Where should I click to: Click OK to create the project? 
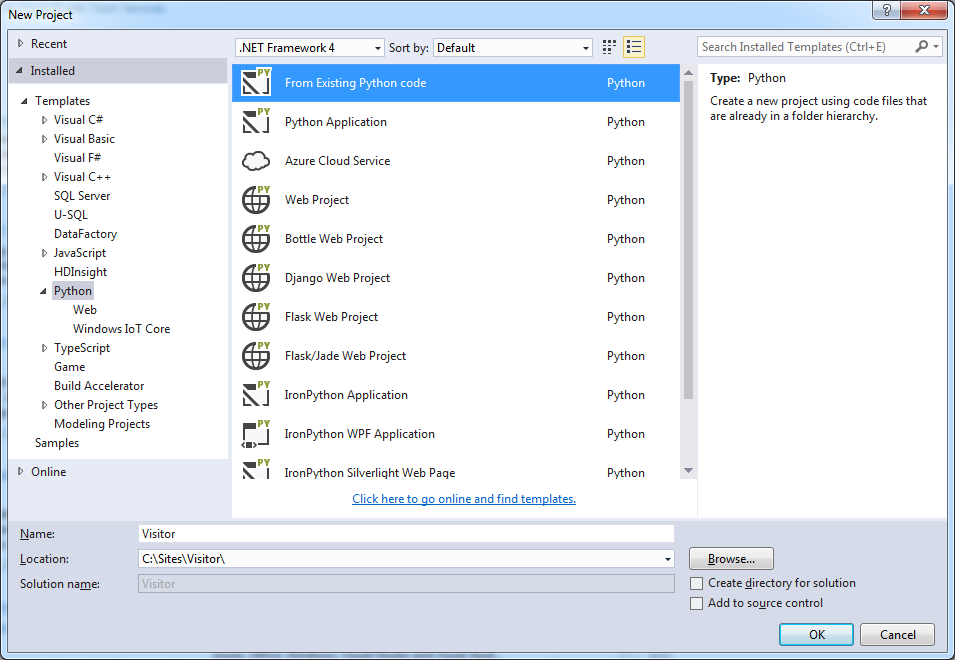[816, 634]
